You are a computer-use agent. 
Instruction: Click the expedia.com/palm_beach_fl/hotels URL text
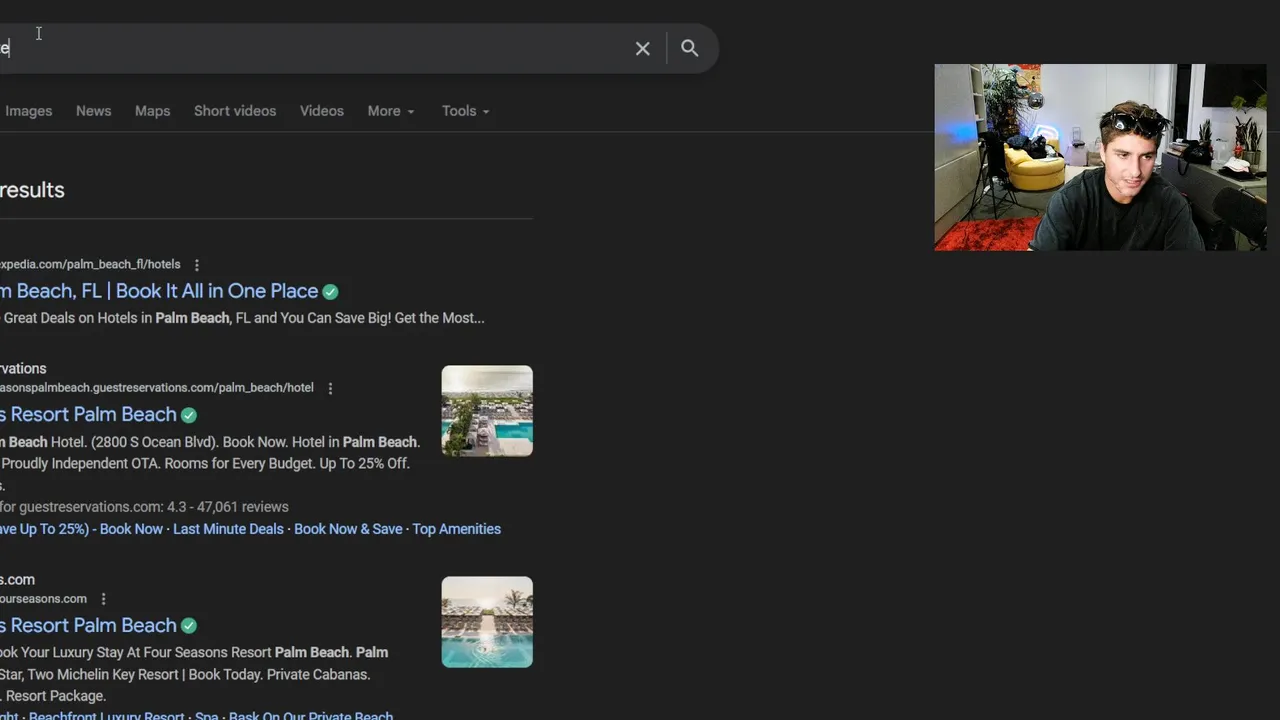pos(90,264)
